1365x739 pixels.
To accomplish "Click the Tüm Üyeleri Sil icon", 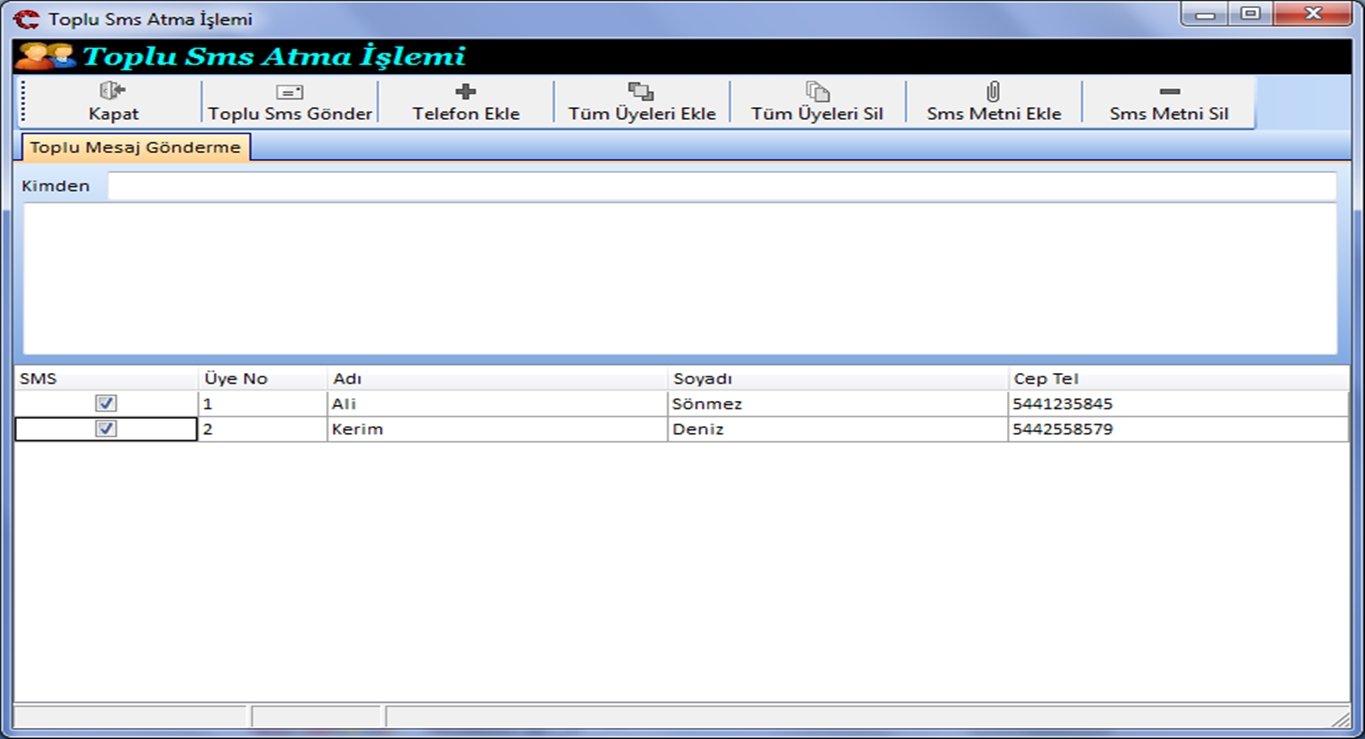I will (x=817, y=92).
